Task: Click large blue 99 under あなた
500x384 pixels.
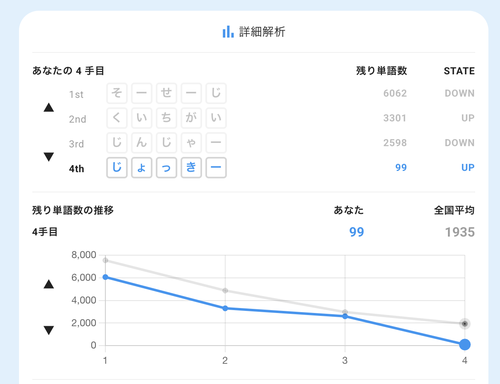Action: click(357, 232)
